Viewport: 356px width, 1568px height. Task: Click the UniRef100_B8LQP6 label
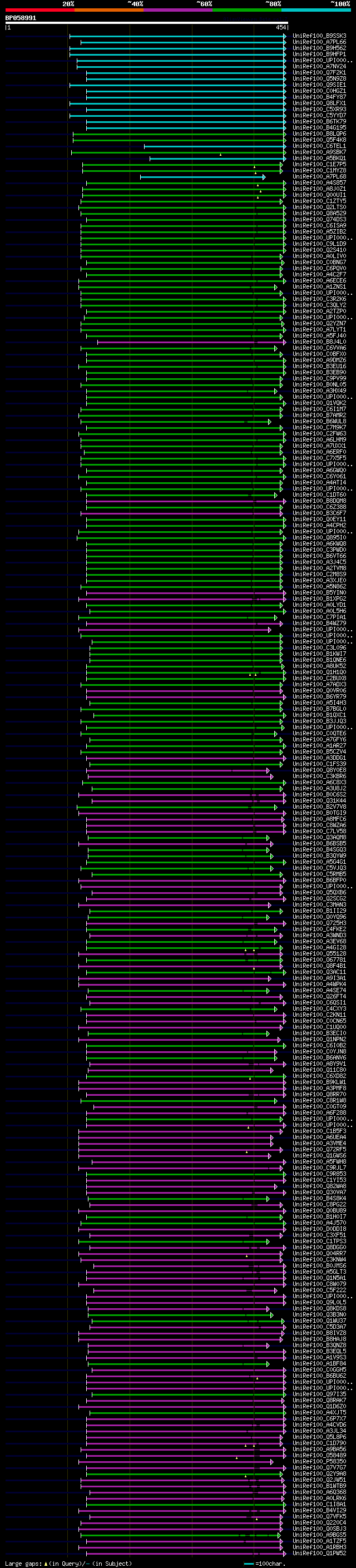coord(319,134)
